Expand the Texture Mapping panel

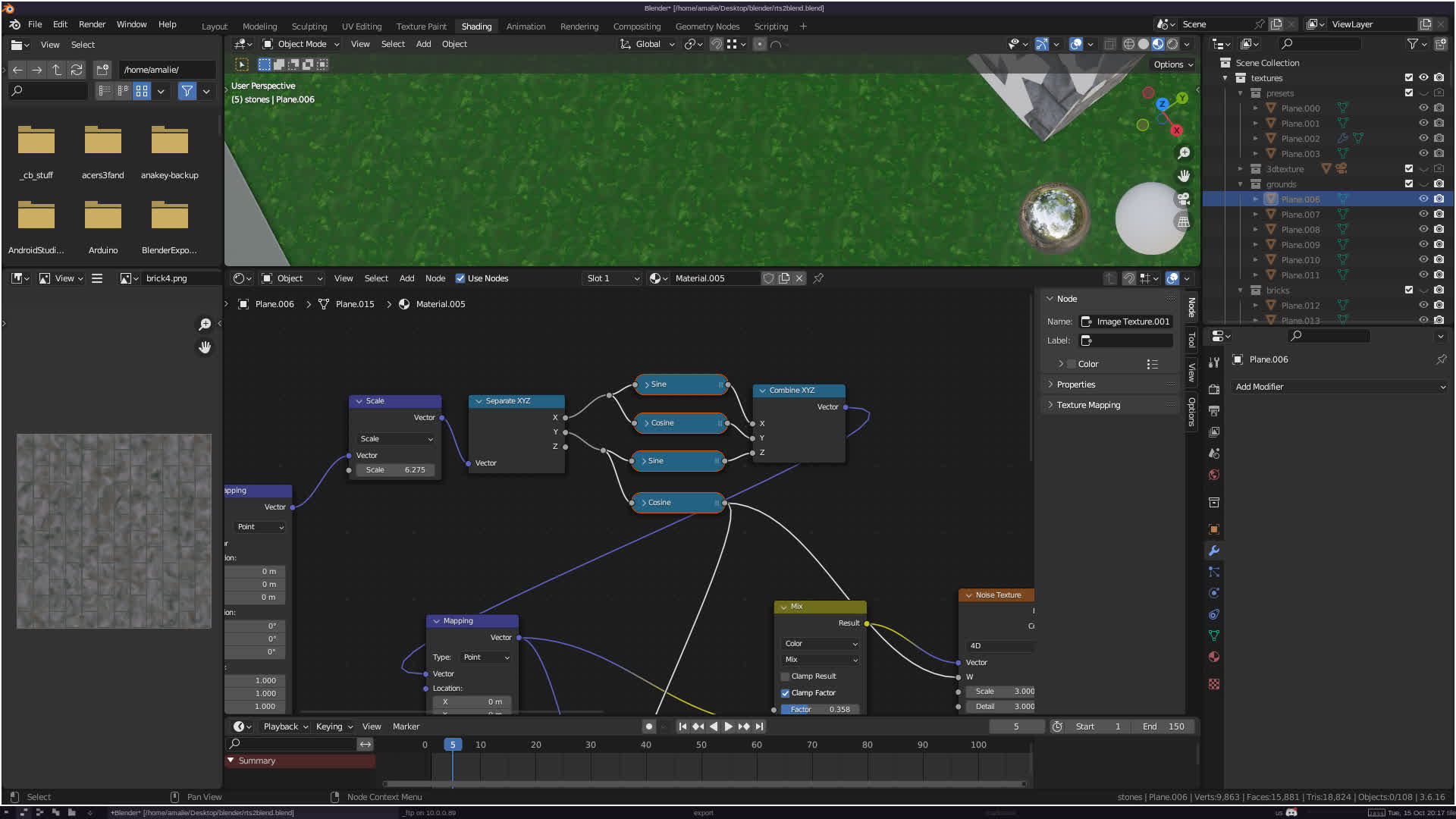1088,405
